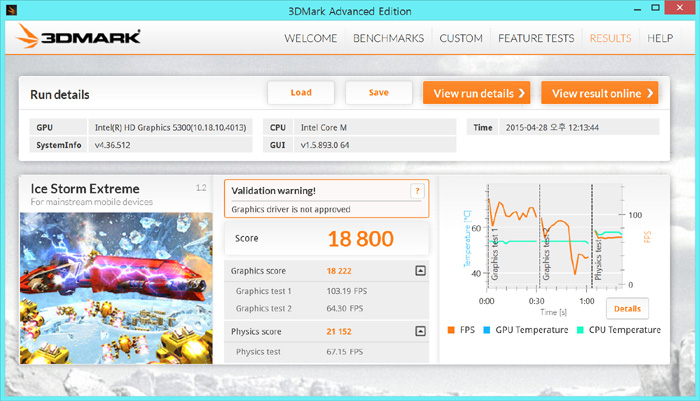Click the chart Details button
This screenshot has height=401, width=700.
point(627,309)
